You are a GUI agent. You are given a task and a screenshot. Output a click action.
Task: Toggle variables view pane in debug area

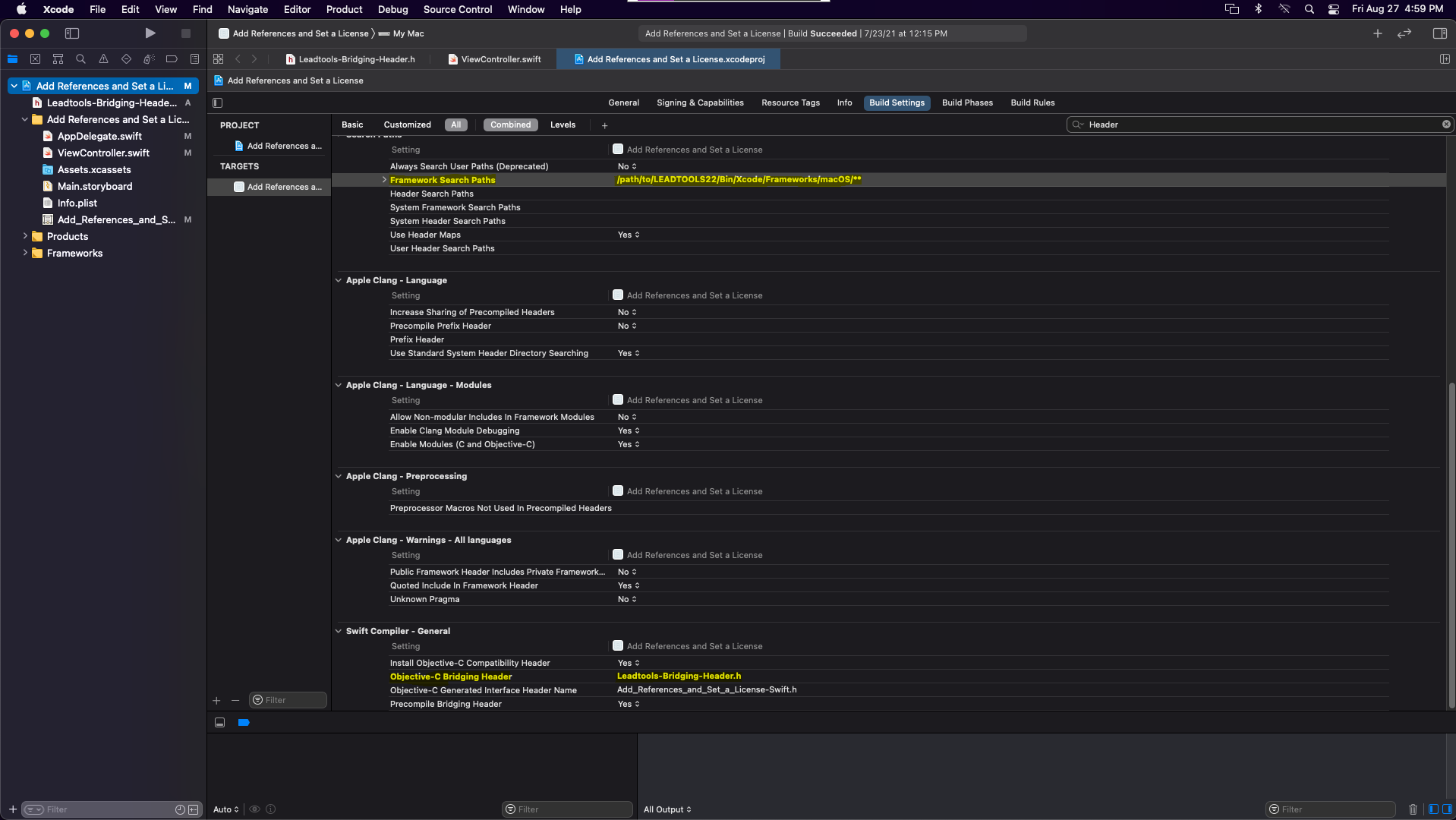[1433, 809]
